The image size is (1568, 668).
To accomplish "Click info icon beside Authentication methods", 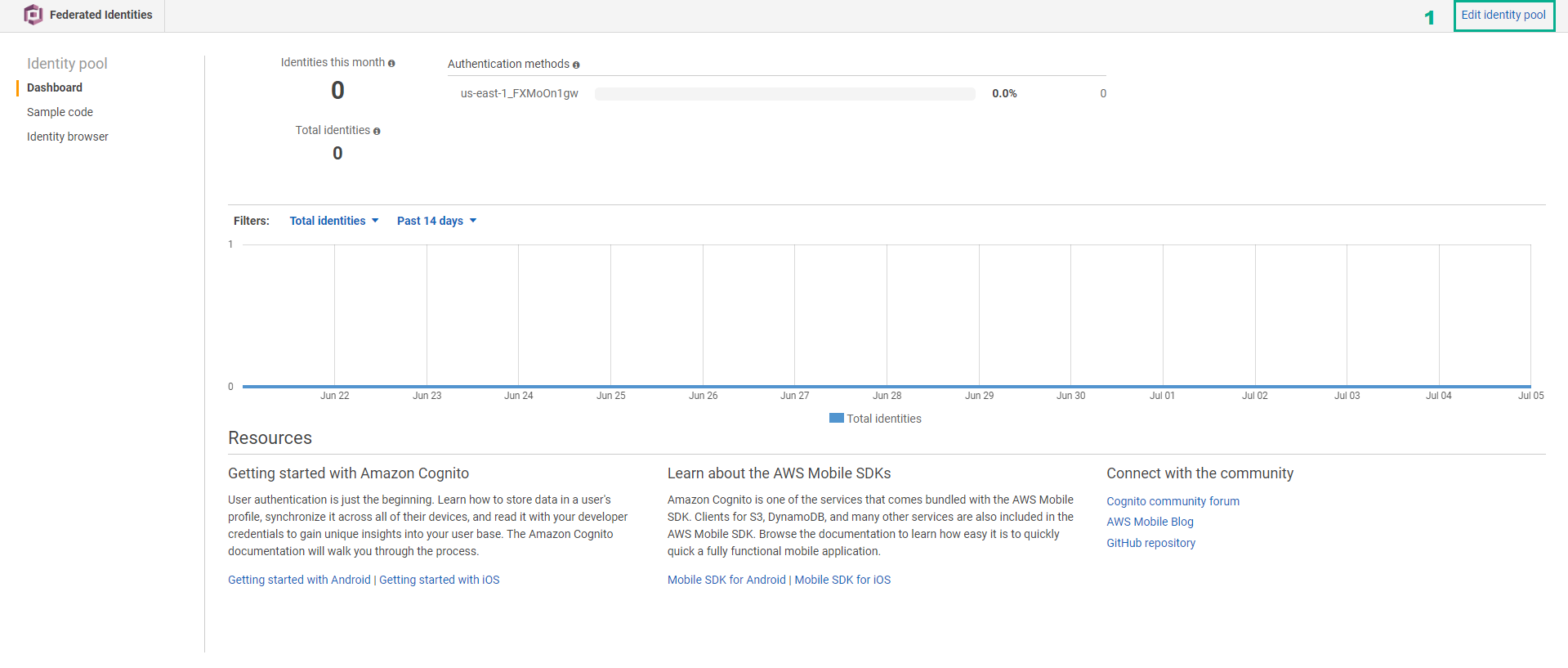I will point(576,65).
